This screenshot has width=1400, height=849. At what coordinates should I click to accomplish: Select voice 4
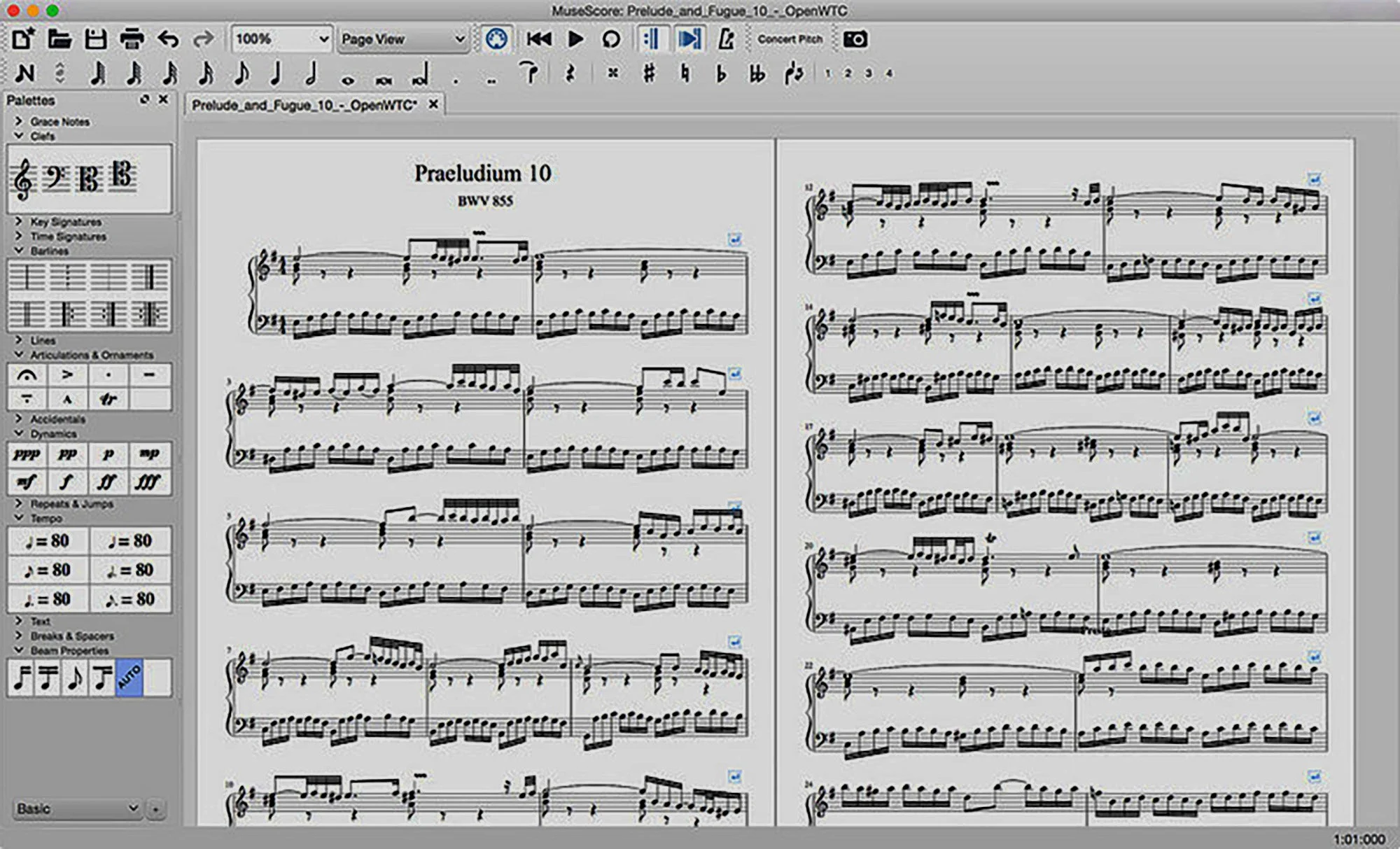889,73
